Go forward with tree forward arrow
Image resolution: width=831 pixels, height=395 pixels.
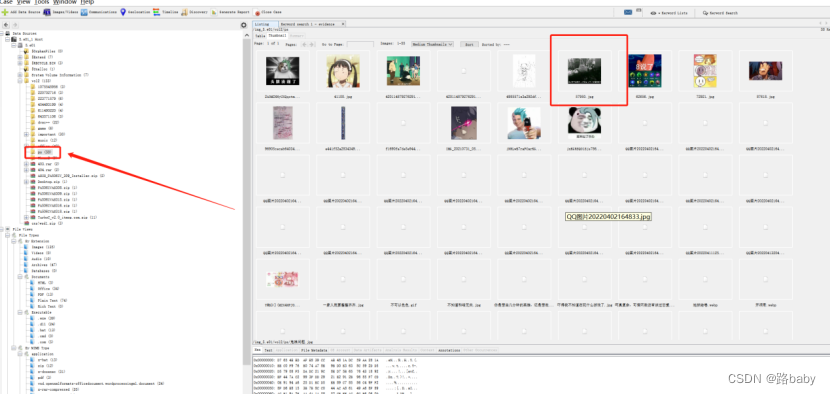(x=14, y=25)
